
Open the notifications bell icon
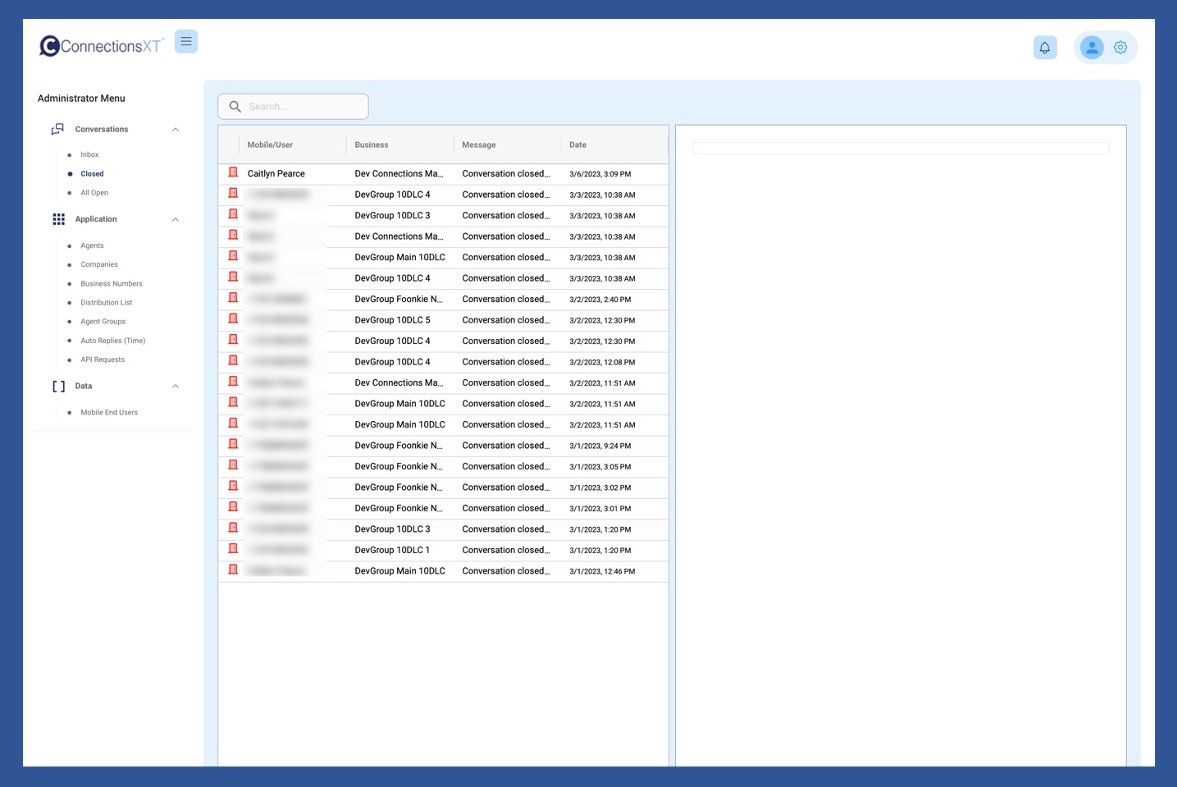pyautogui.click(x=1045, y=48)
